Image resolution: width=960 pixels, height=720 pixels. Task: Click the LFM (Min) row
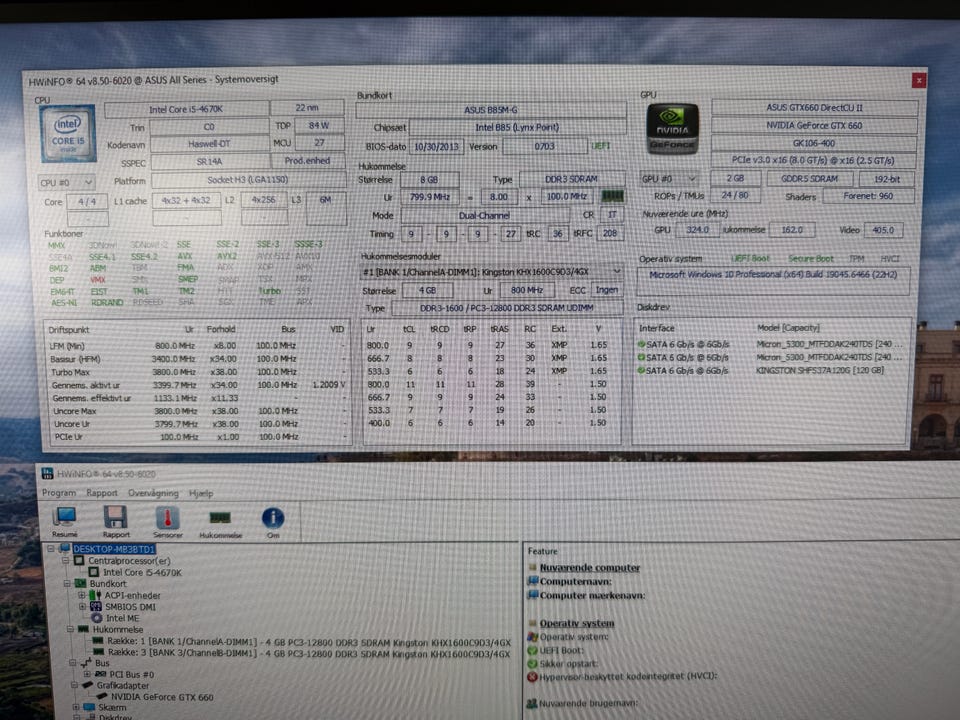(197, 346)
